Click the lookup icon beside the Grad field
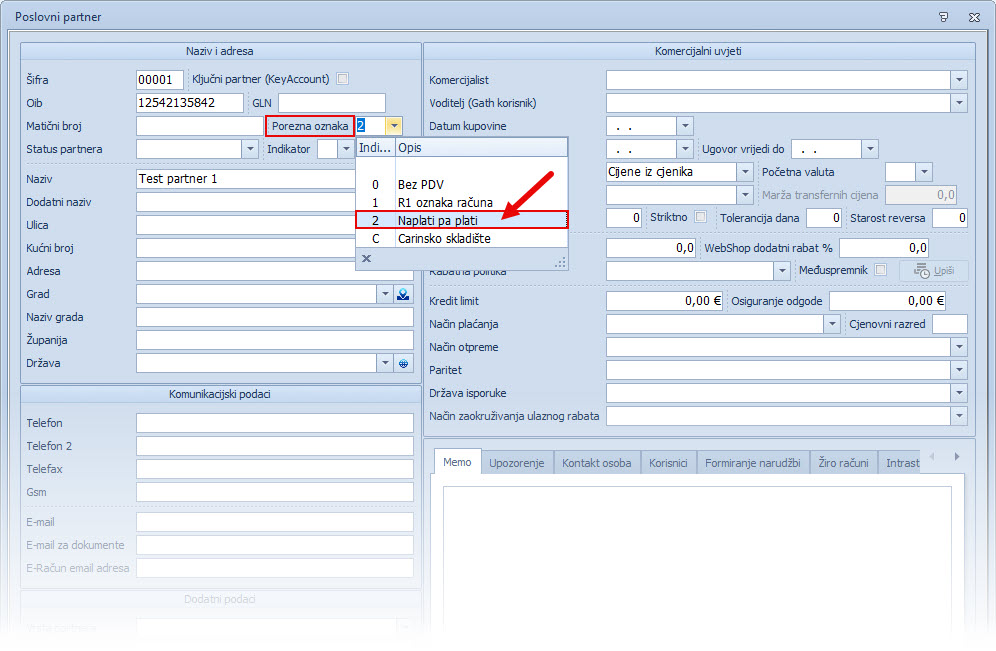996x651 pixels. pos(404,294)
